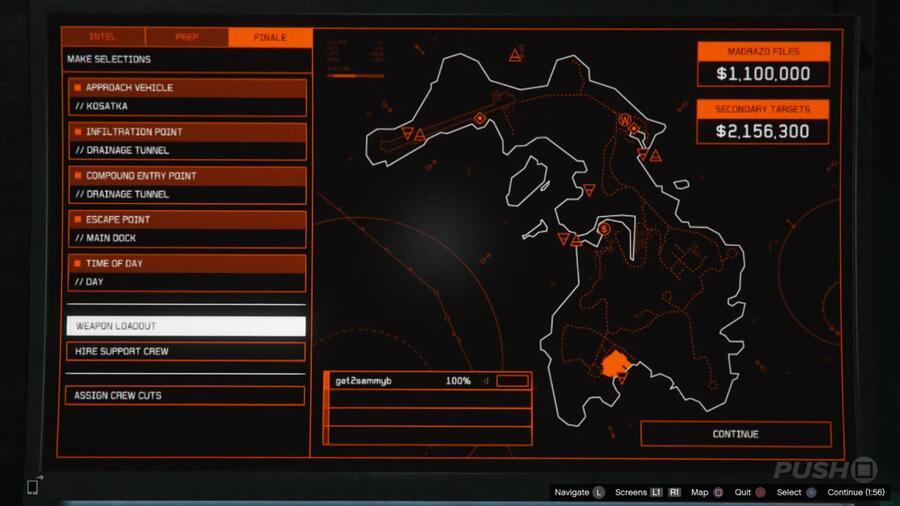Click the voice speaker icon beside 100%
The image size is (900, 506).
pos(485,381)
